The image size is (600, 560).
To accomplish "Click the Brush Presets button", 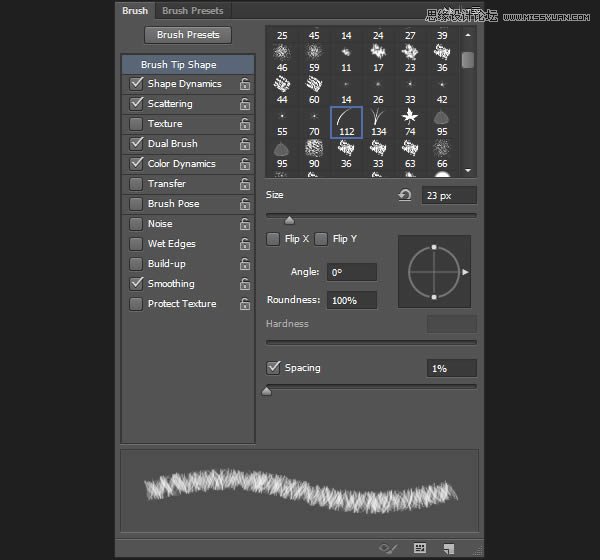I will (188, 35).
